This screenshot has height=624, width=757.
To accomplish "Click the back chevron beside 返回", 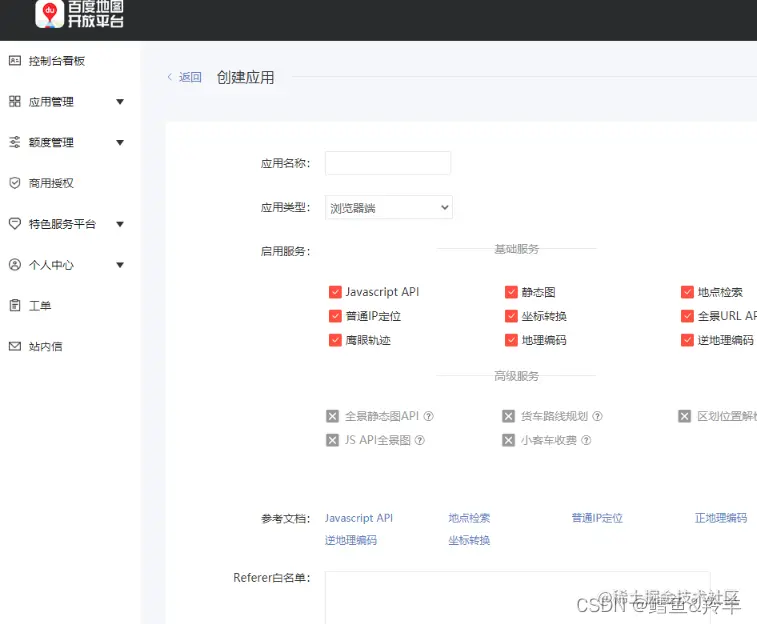I will tap(169, 77).
